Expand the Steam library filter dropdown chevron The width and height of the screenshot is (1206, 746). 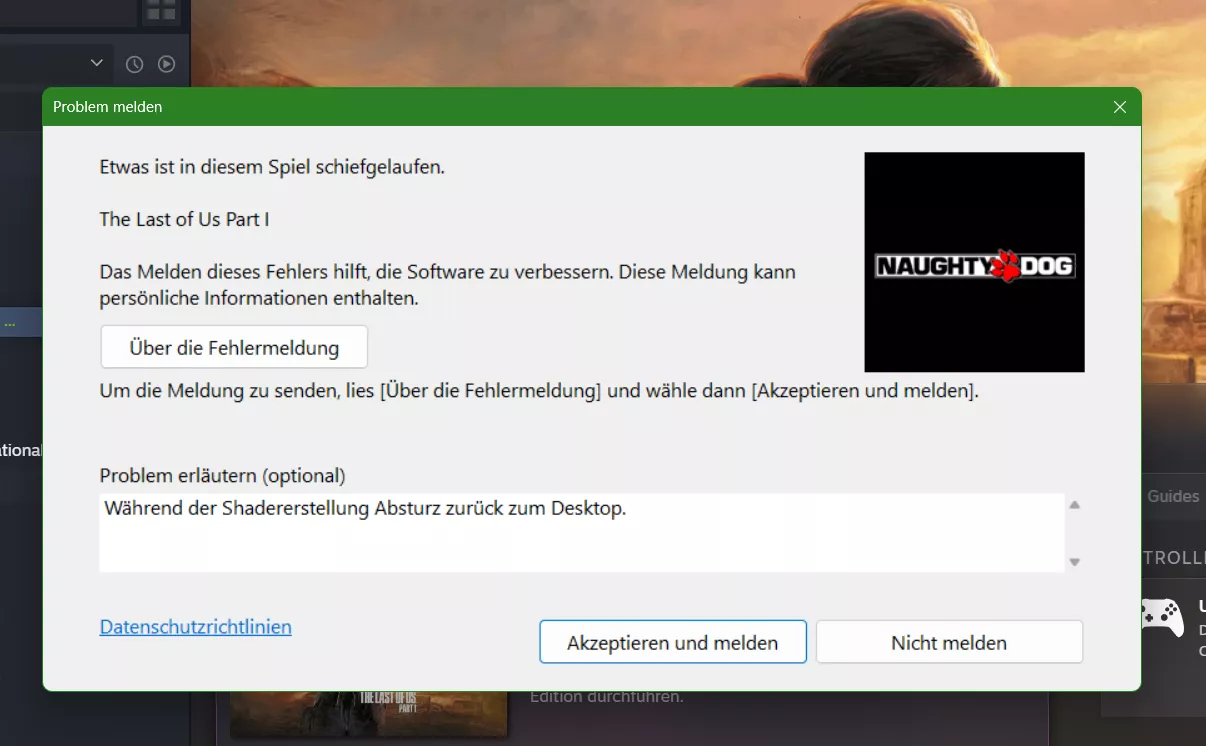[97, 63]
